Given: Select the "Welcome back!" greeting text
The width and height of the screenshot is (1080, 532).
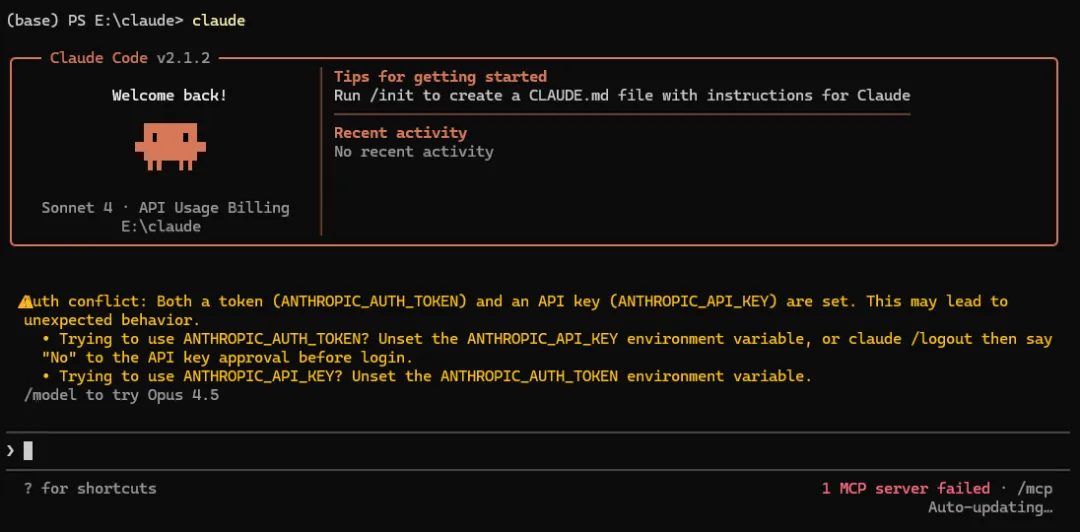Looking at the screenshot, I should point(169,96).
